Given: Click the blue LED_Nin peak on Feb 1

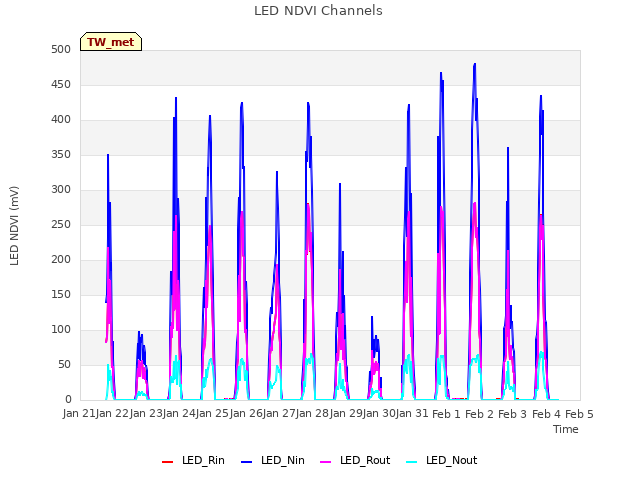Looking at the screenshot, I should click(x=441, y=73).
